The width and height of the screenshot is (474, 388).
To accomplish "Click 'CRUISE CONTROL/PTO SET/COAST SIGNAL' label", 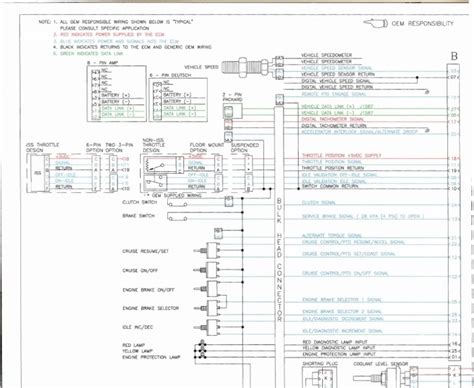I will click(348, 254).
